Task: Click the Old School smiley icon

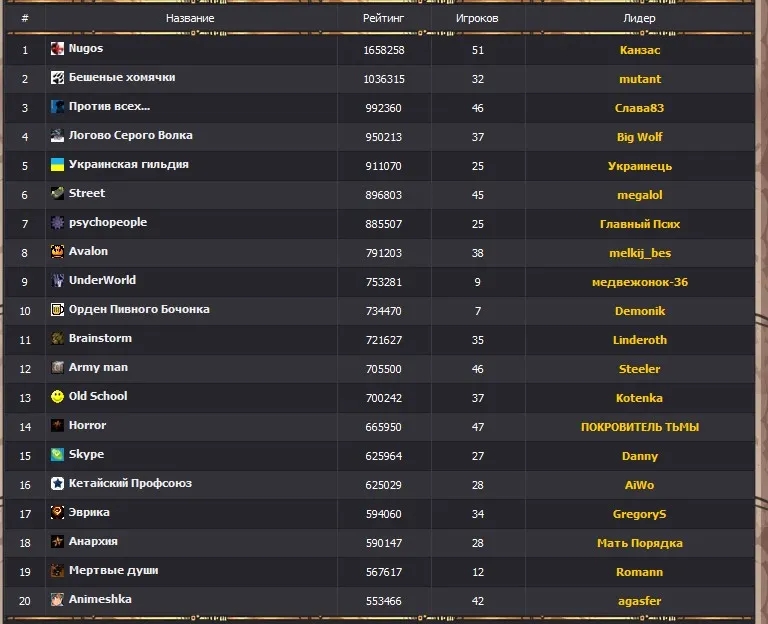Action: tap(57, 396)
